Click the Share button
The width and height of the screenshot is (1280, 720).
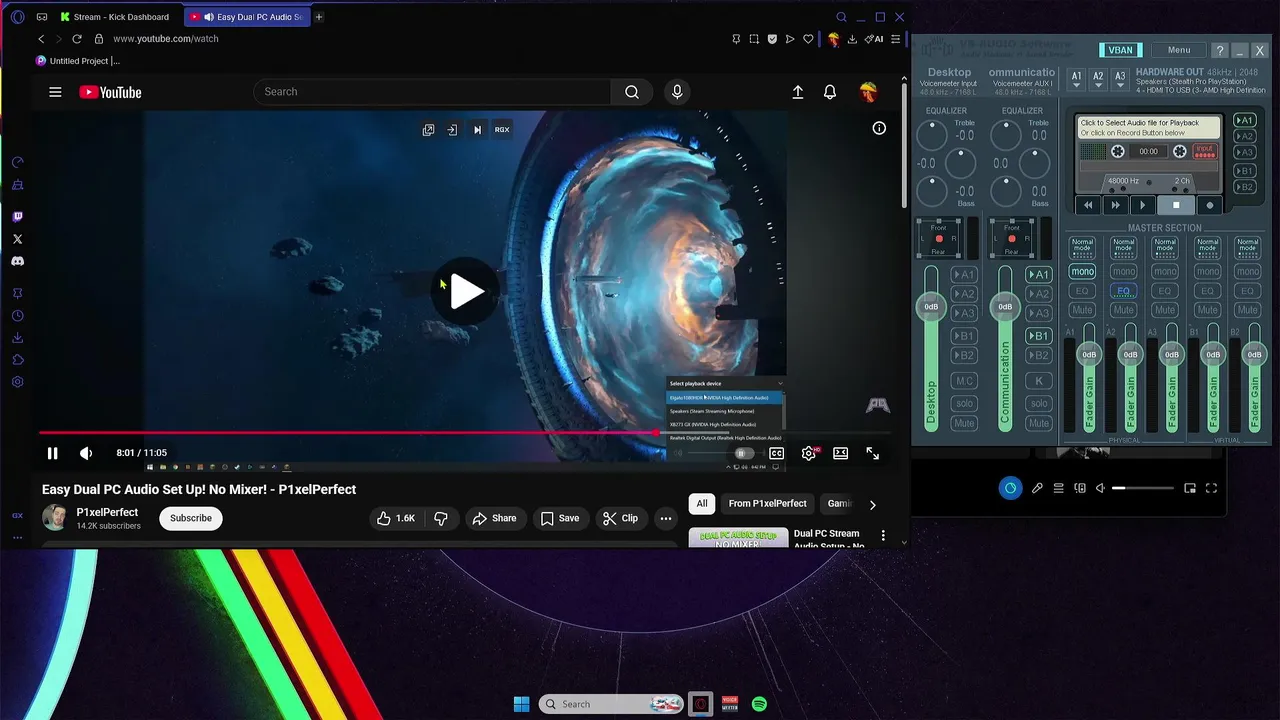coord(494,518)
